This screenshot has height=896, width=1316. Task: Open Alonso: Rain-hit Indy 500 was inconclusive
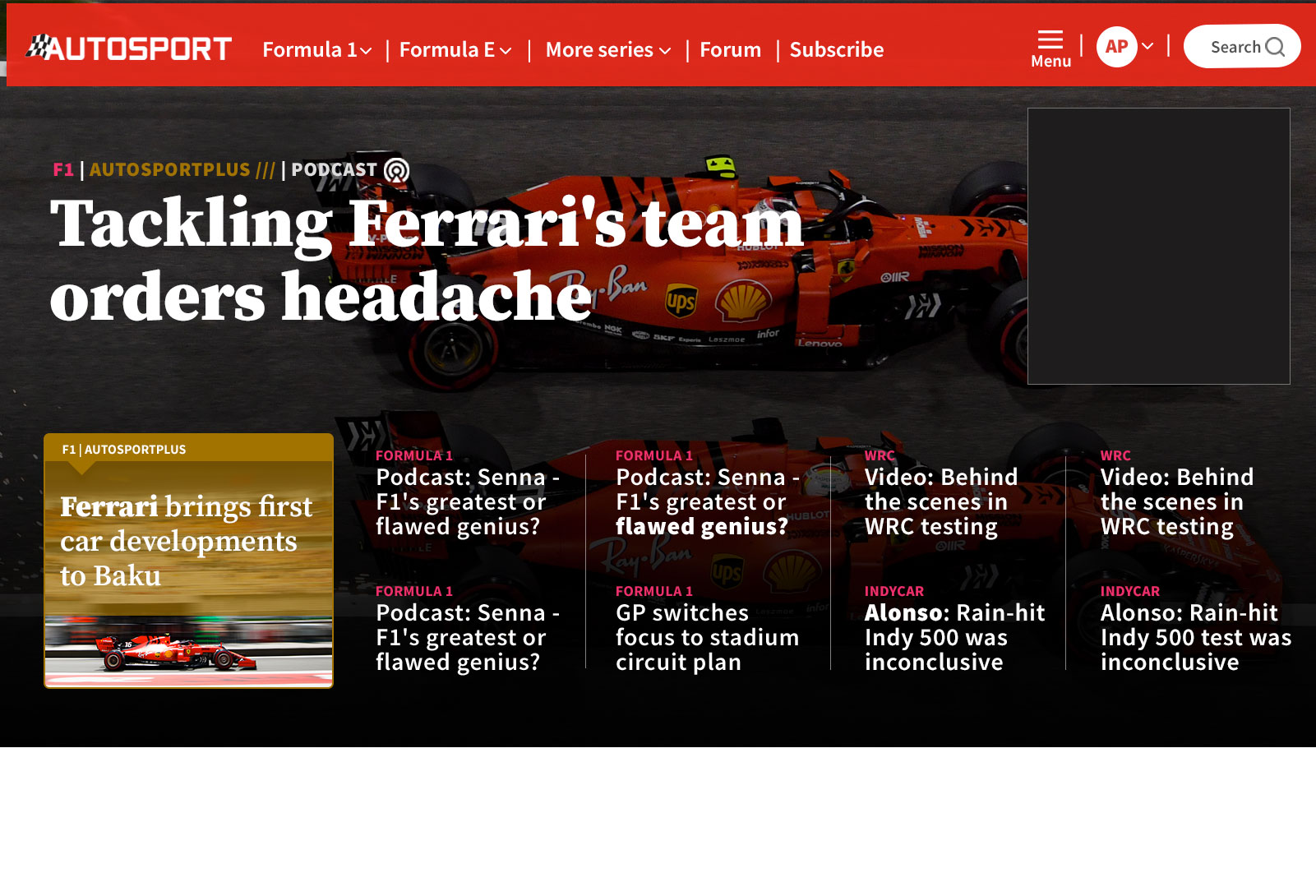tap(954, 638)
